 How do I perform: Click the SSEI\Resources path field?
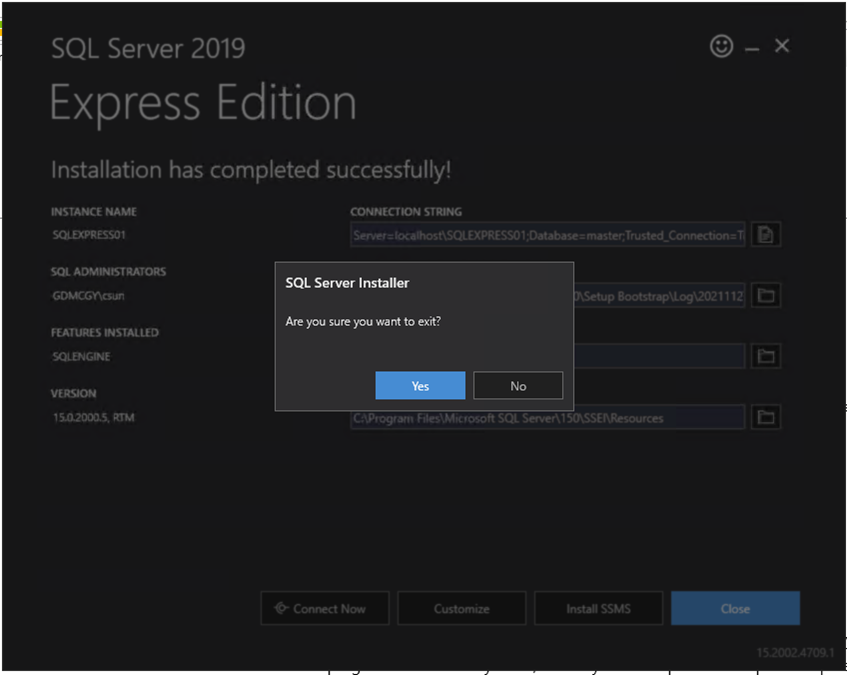point(547,418)
